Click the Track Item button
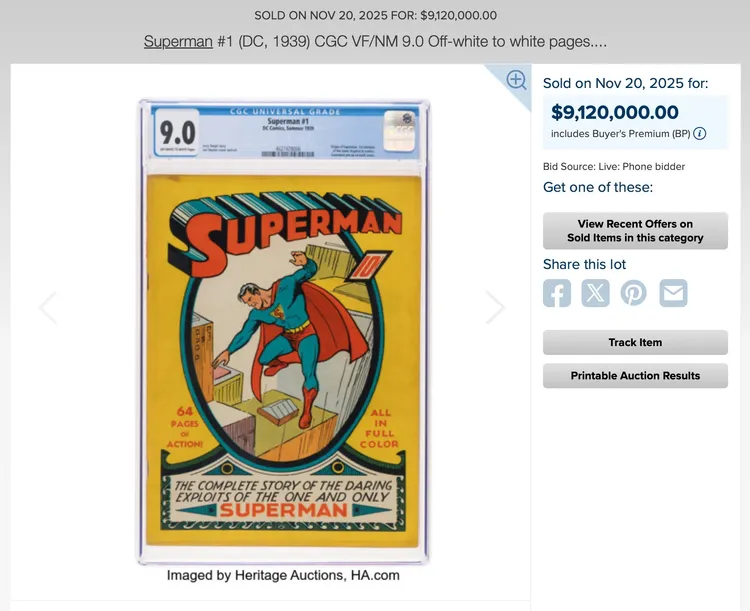The height and width of the screenshot is (611, 750). pos(635,343)
